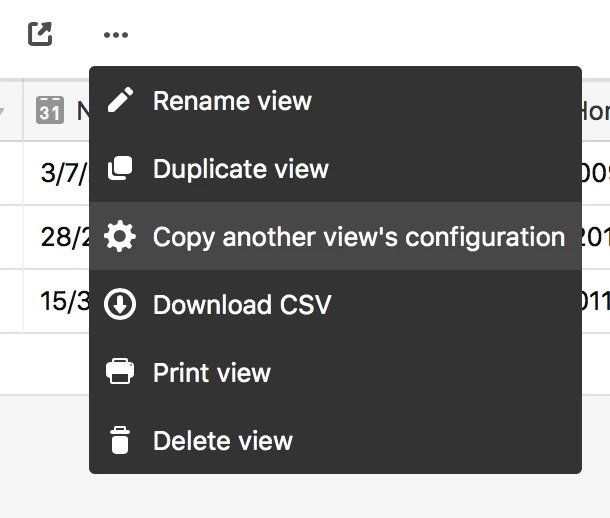The height and width of the screenshot is (518, 610).
Task: Click the date cell starting 28/2
Action: click(x=56, y=237)
